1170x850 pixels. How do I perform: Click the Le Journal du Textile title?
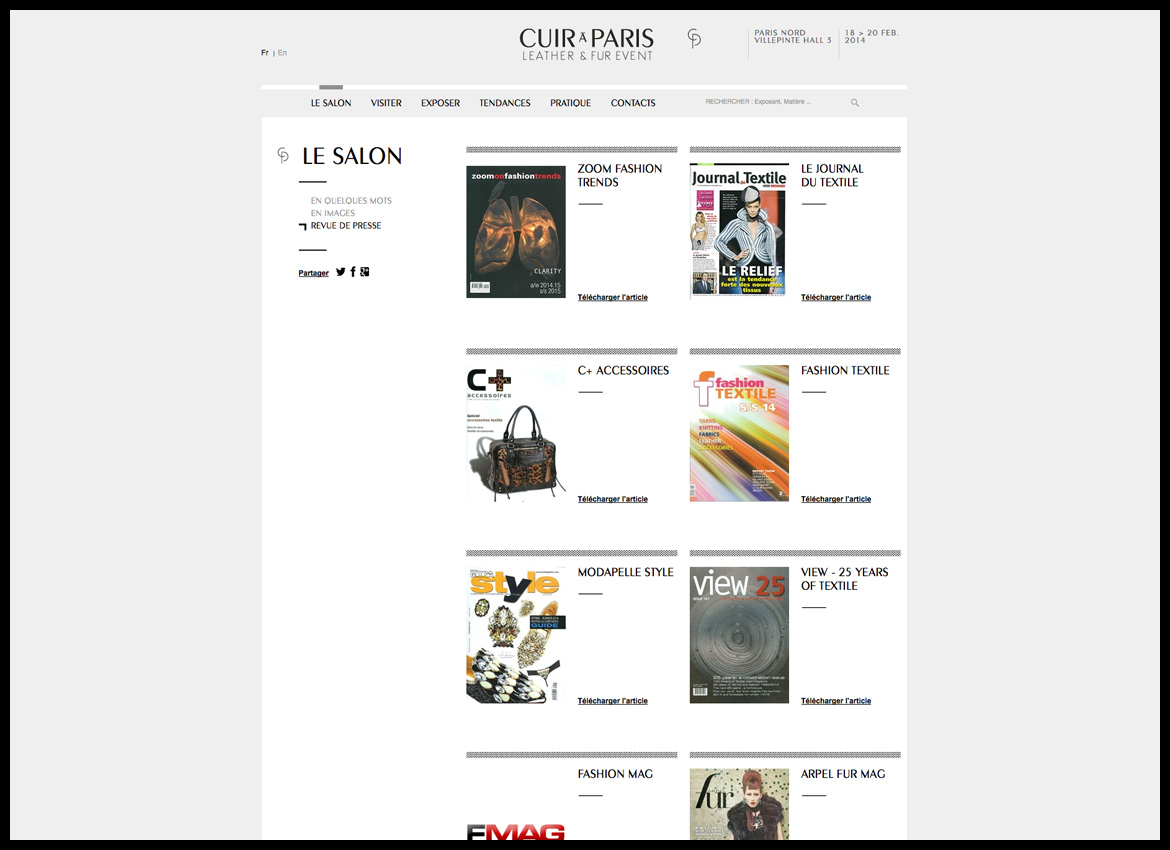tap(832, 175)
